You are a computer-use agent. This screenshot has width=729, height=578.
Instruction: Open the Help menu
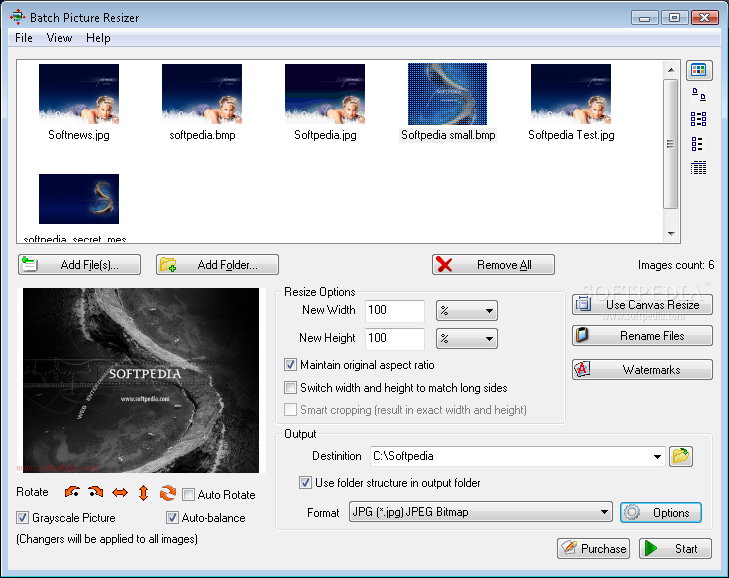click(98, 38)
